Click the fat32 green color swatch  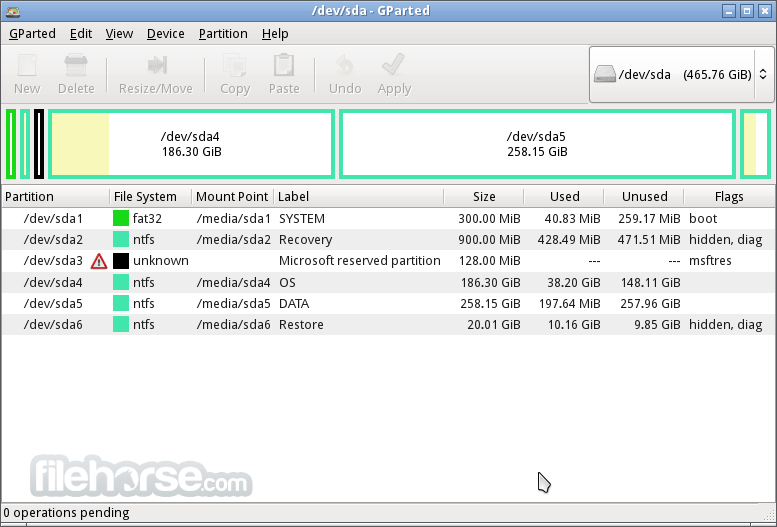[121, 219]
